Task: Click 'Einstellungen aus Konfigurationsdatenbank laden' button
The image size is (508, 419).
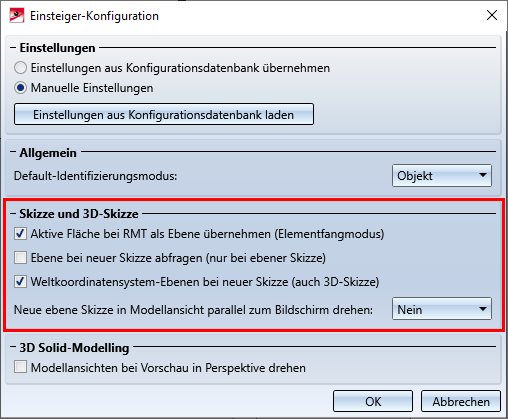Action: pyautogui.click(x=164, y=114)
